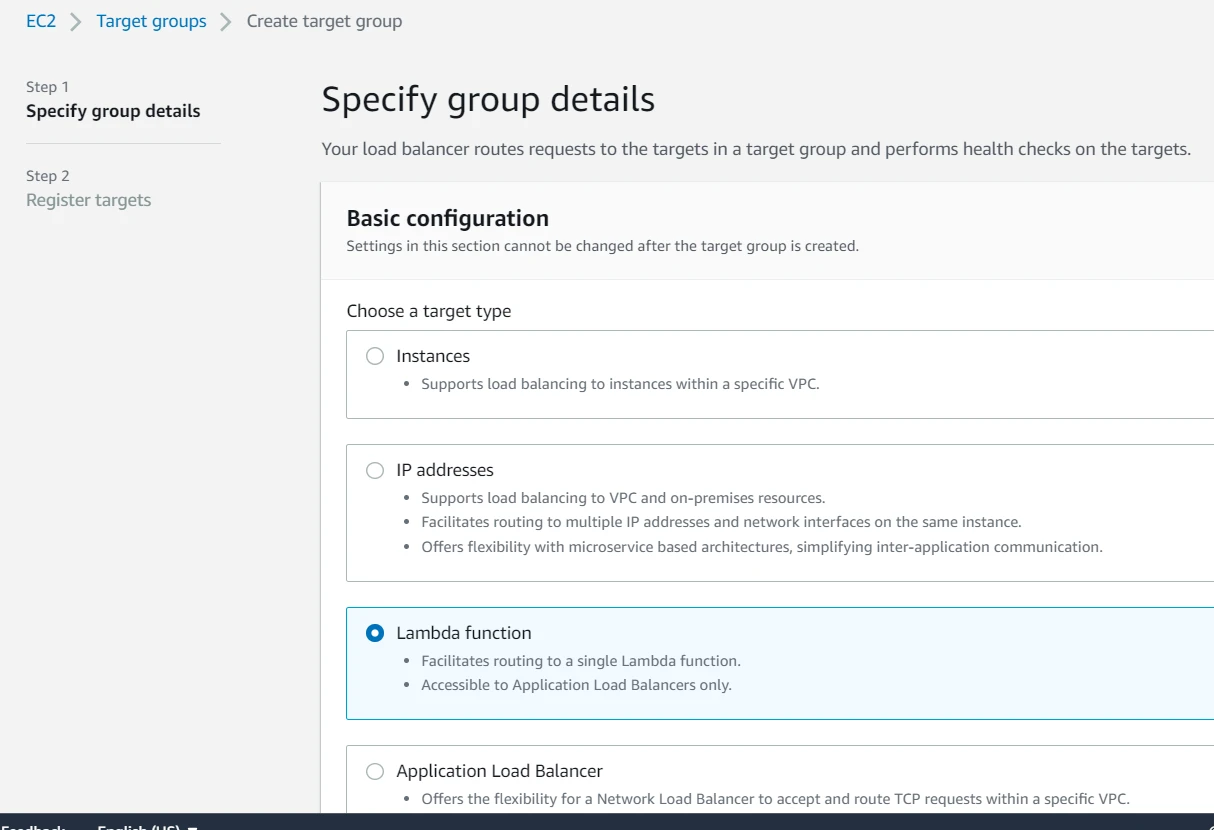Viewport: 1214px width, 830px height.
Task: Click 'Supports load balancing to instances' description
Action: pos(620,383)
